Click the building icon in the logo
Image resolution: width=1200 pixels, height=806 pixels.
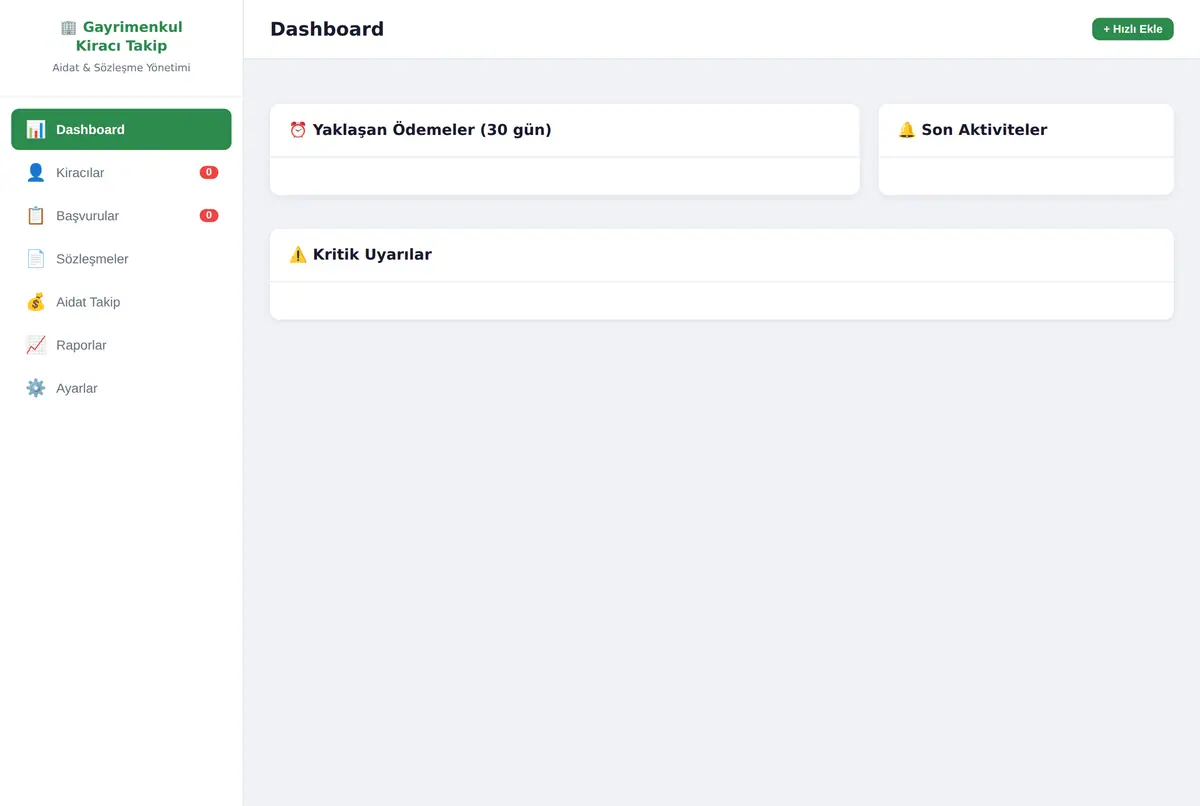point(68,27)
